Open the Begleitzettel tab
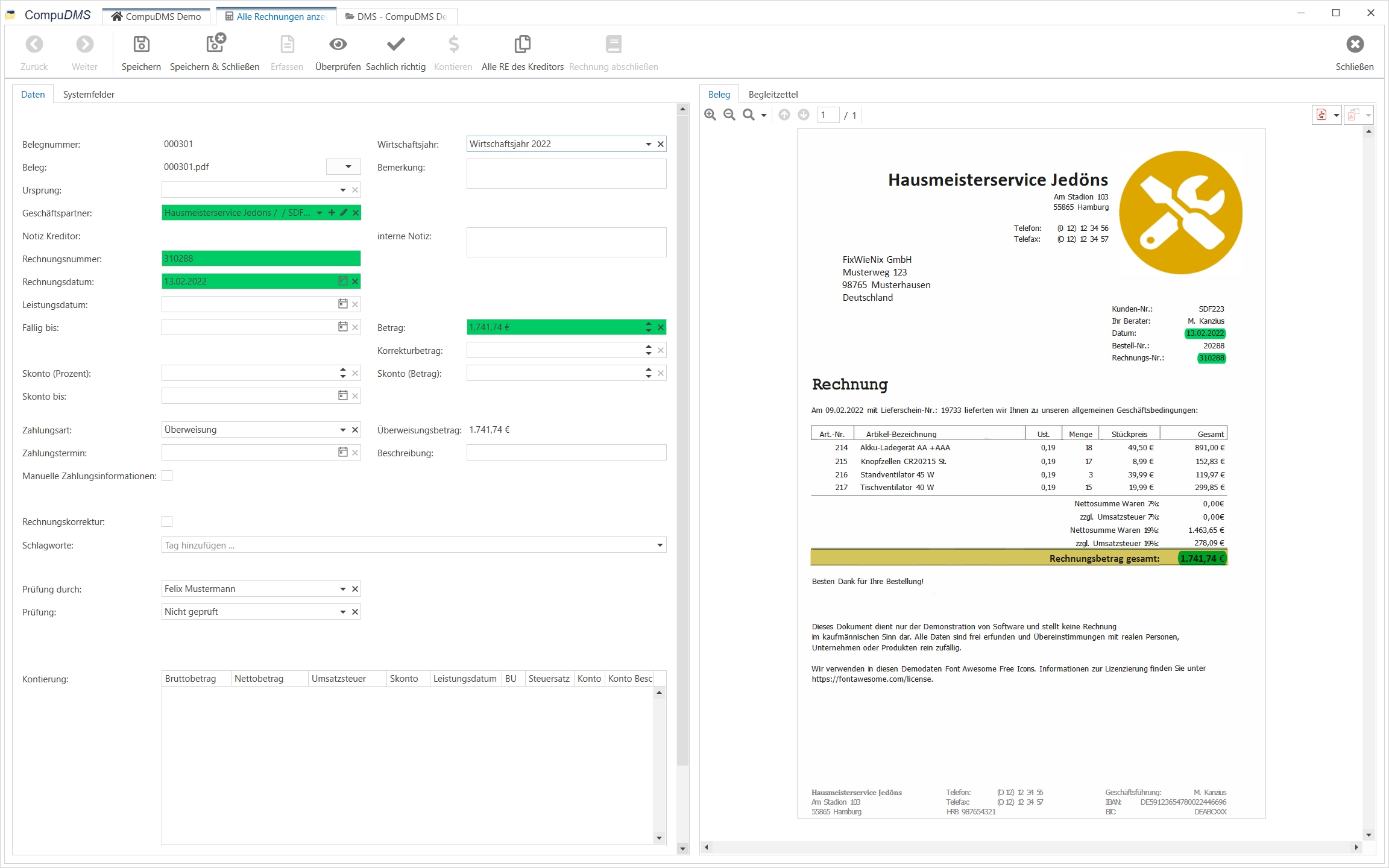This screenshot has width=1389, height=868. pos(773,95)
